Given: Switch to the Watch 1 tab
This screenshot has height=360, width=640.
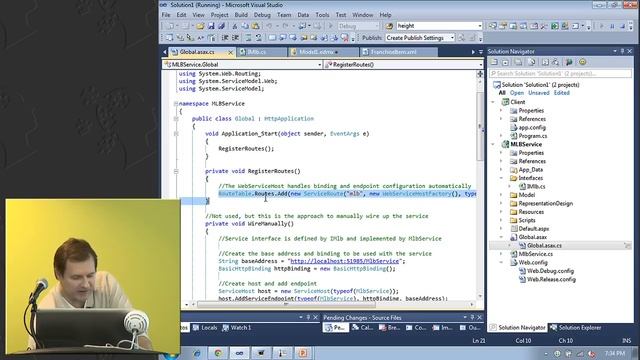Looking at the screenshot, I should point(237,328).
